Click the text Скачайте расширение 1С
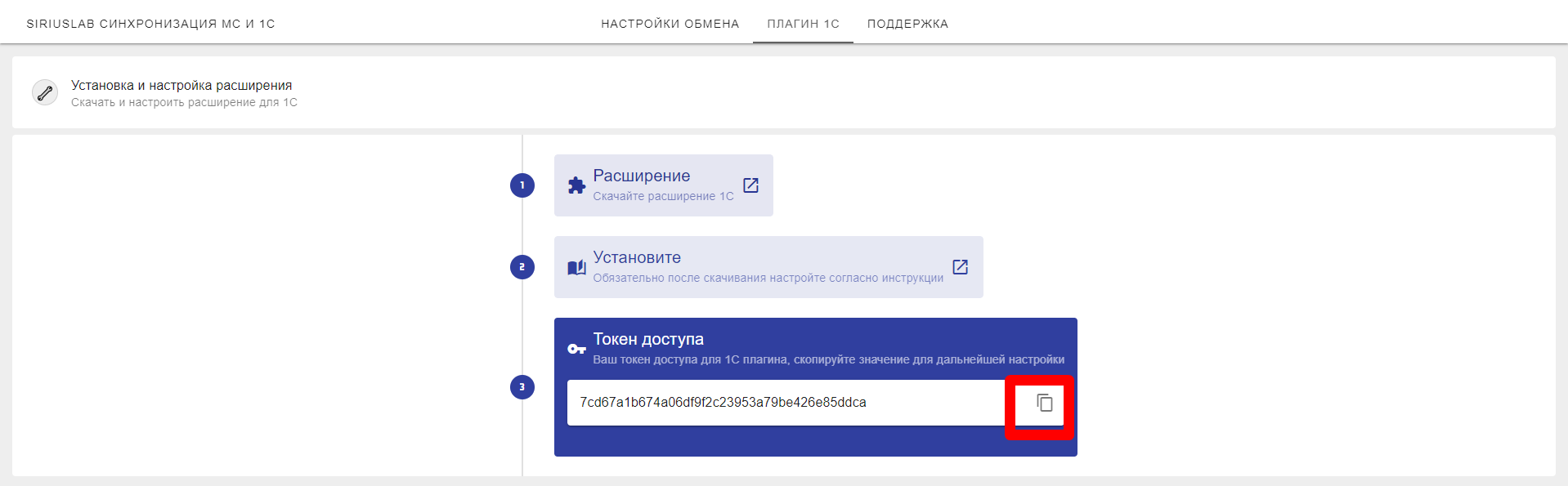 pos(663,196)
